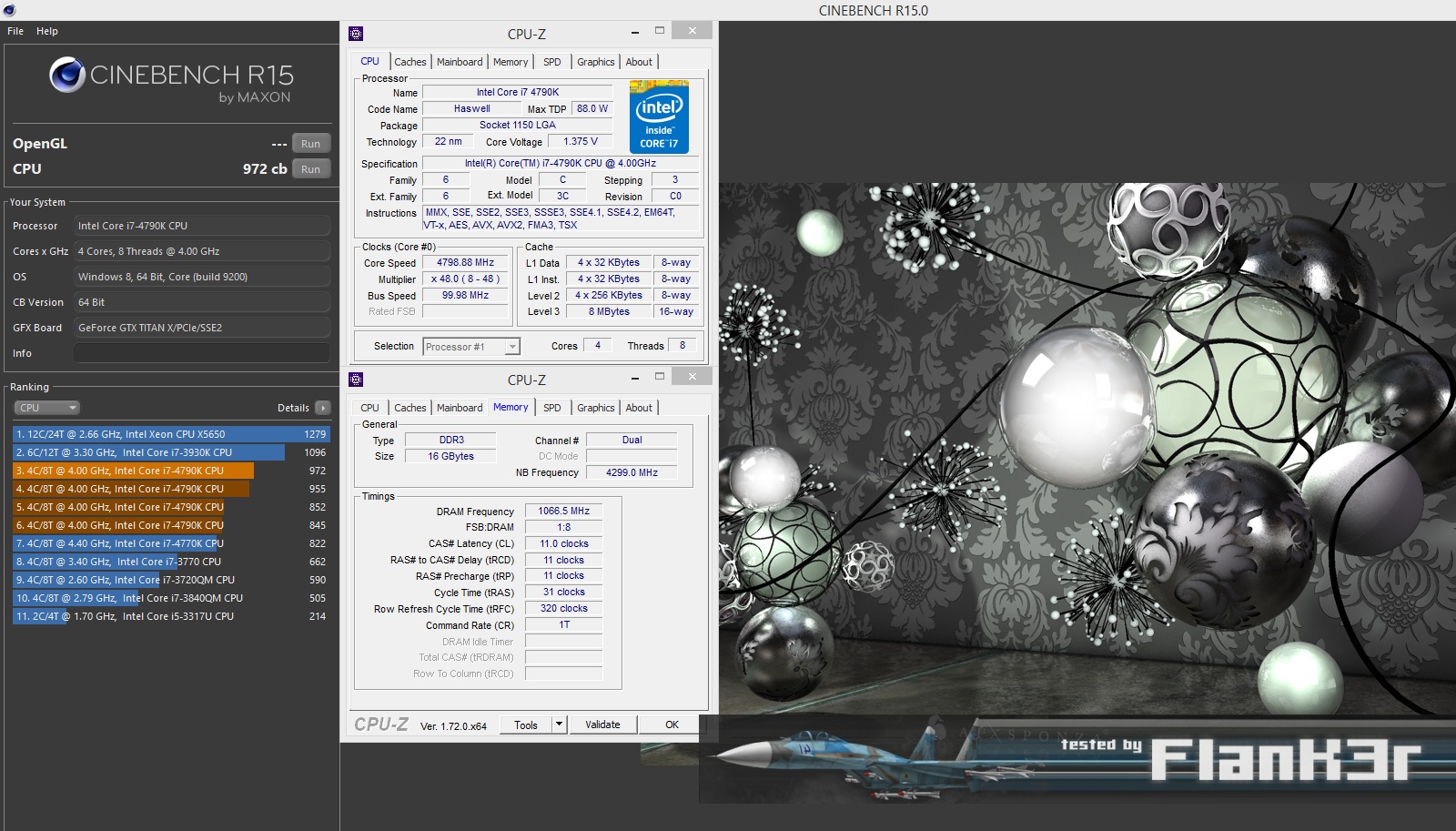This screenshot has height=831, width=1456.
Task: Click the OK button in CPU-Z
Action: (672, 725)
